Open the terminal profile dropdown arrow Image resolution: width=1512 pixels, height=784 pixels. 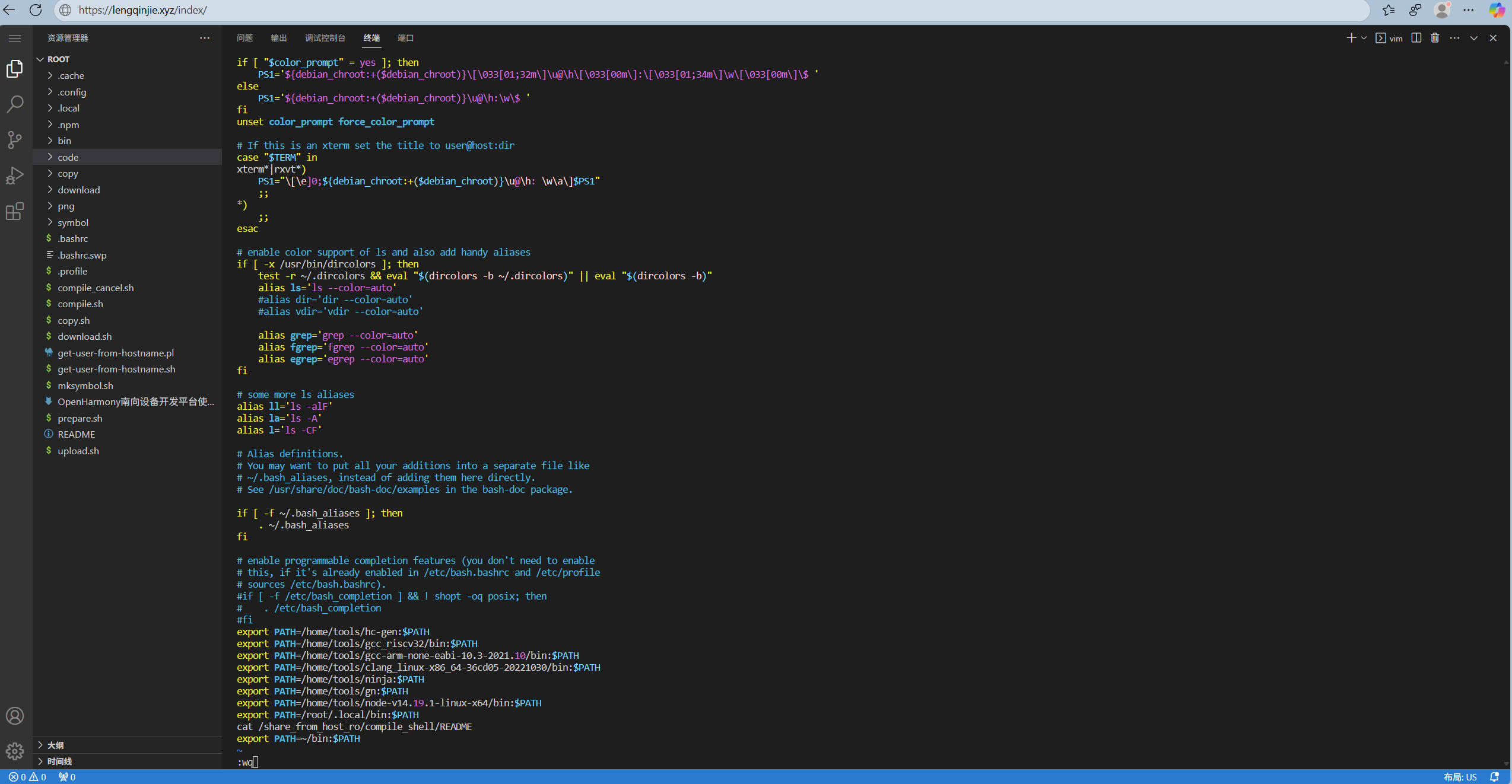point(1363,37)
